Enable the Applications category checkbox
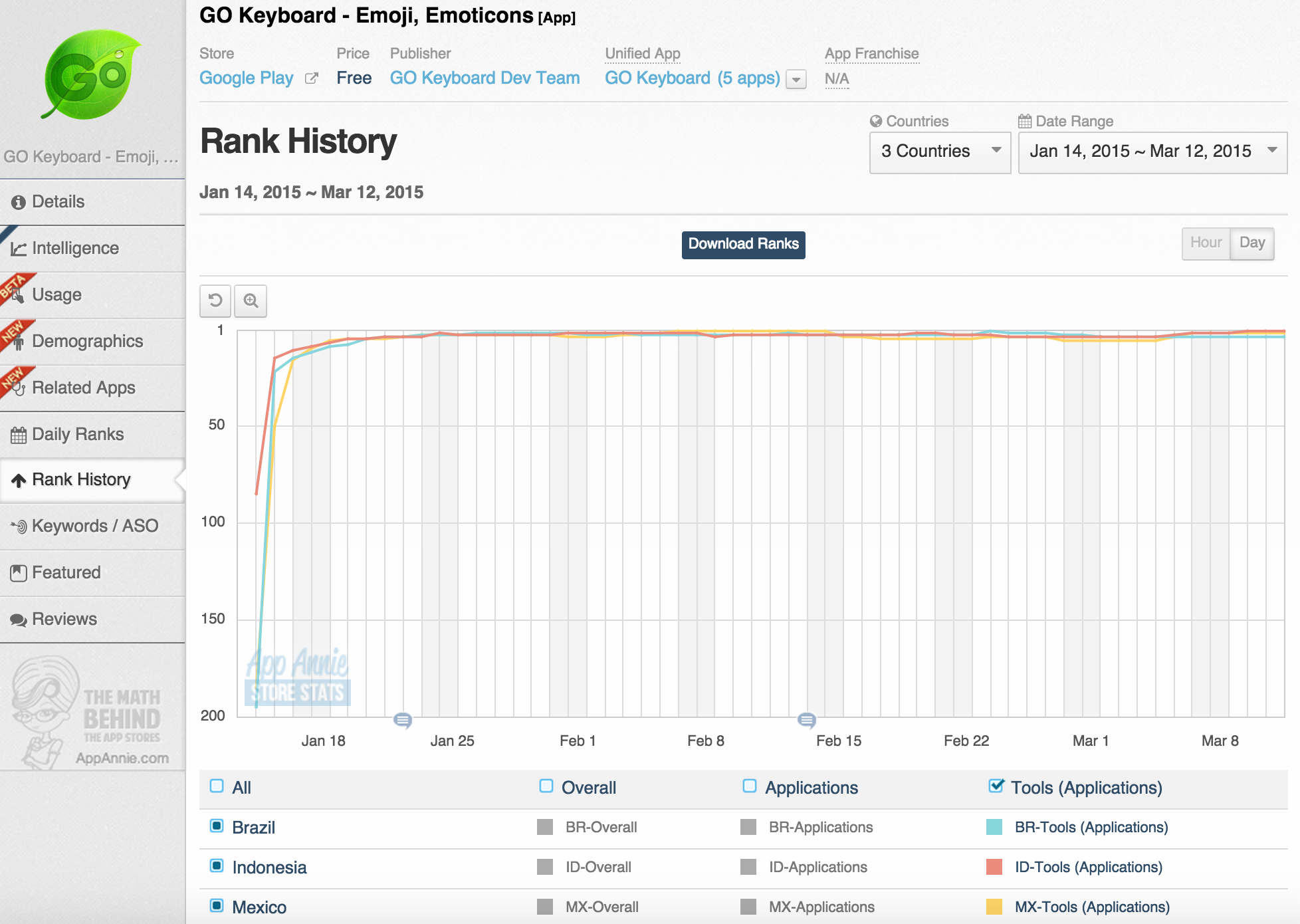Image resolution: width=1300 pixels, height=924 pixels. pos(750,786)
